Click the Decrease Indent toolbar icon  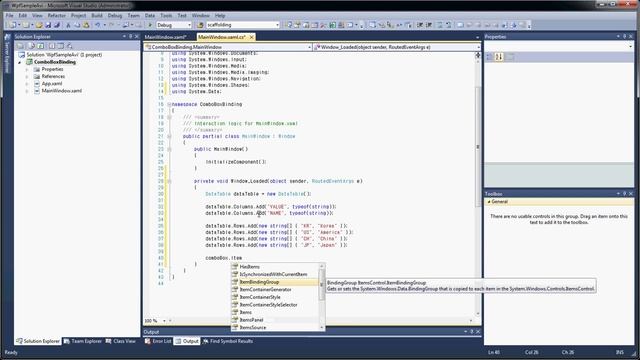coord(420,25)
